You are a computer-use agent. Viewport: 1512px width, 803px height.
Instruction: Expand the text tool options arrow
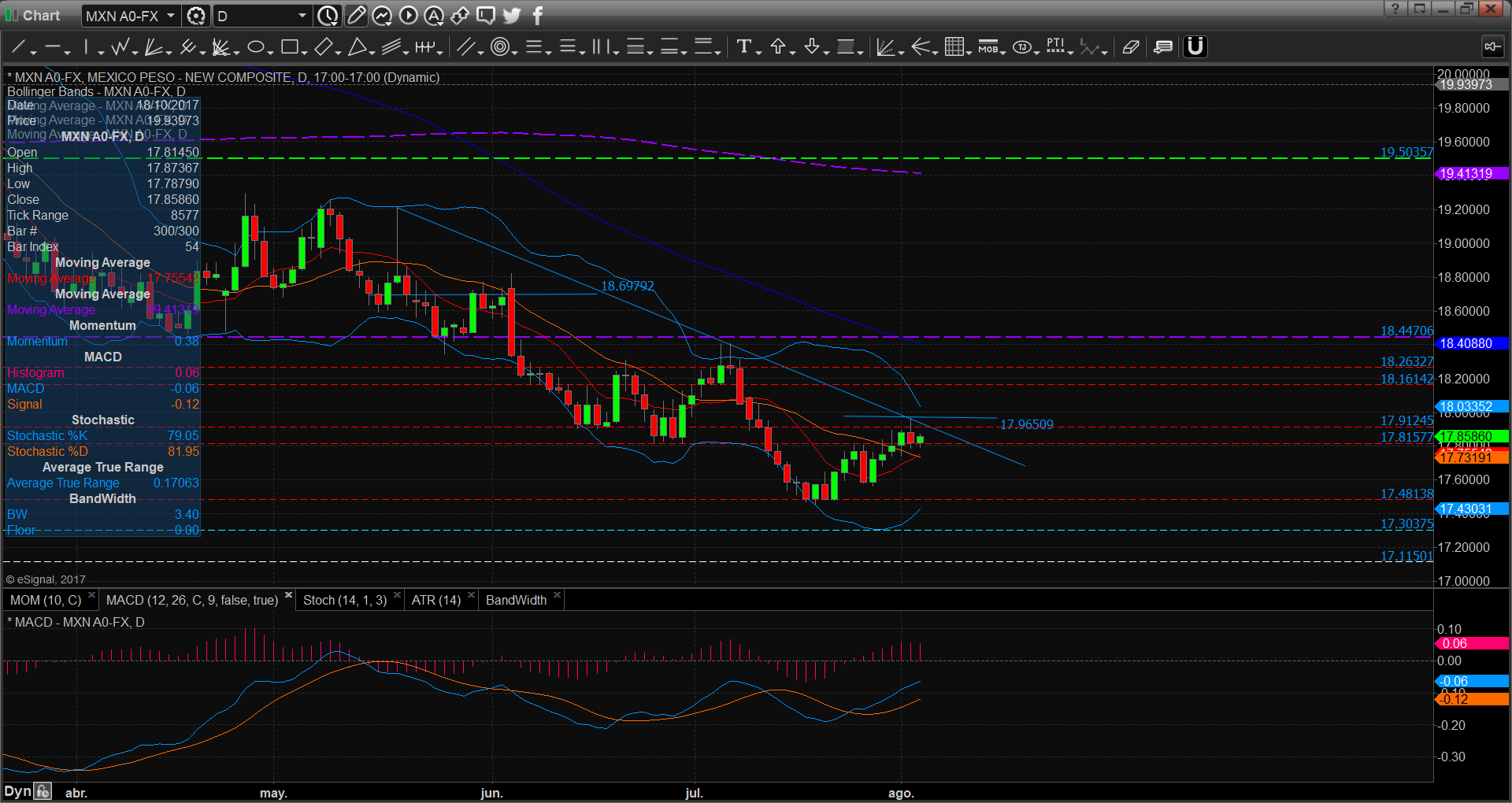click(758, 52)
